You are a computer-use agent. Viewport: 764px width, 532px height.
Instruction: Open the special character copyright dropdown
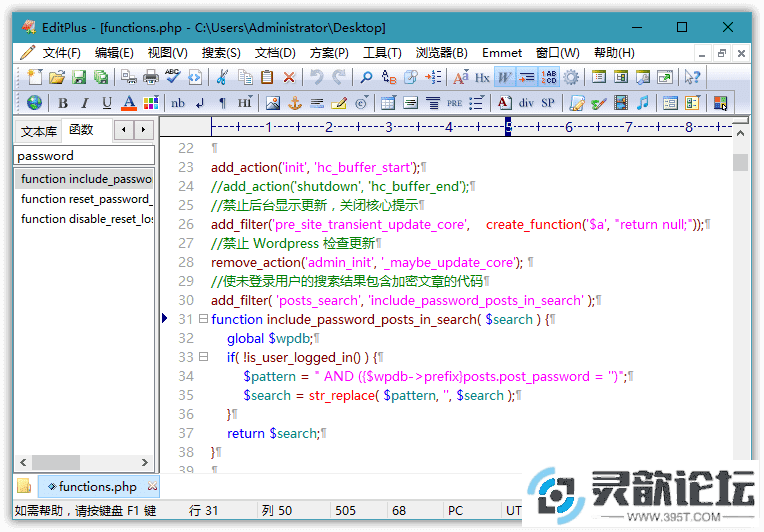[x=362, y=103]
